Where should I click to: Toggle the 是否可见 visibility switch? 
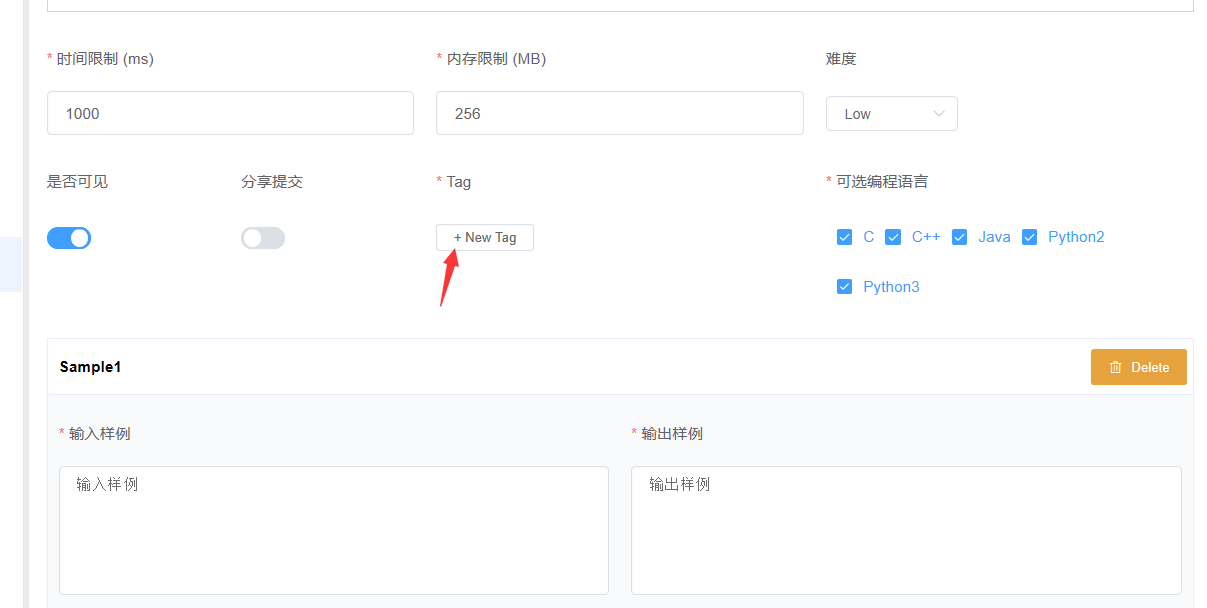tap(69, 238)
